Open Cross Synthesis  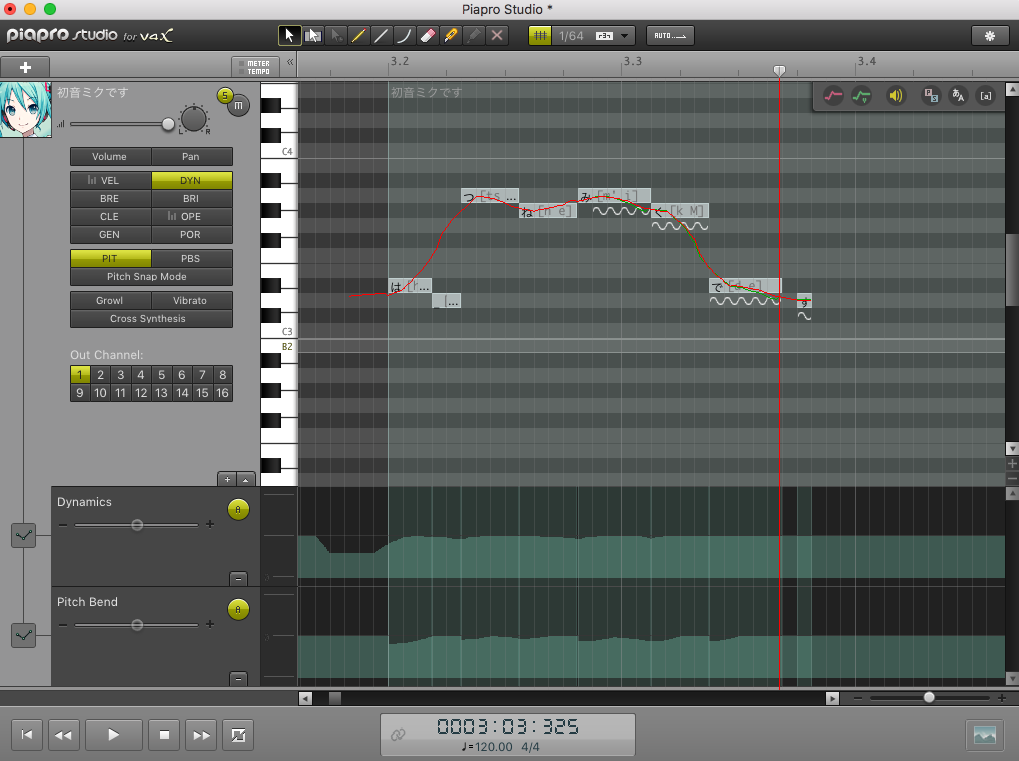pyautogui.click(x=151, y=319)
